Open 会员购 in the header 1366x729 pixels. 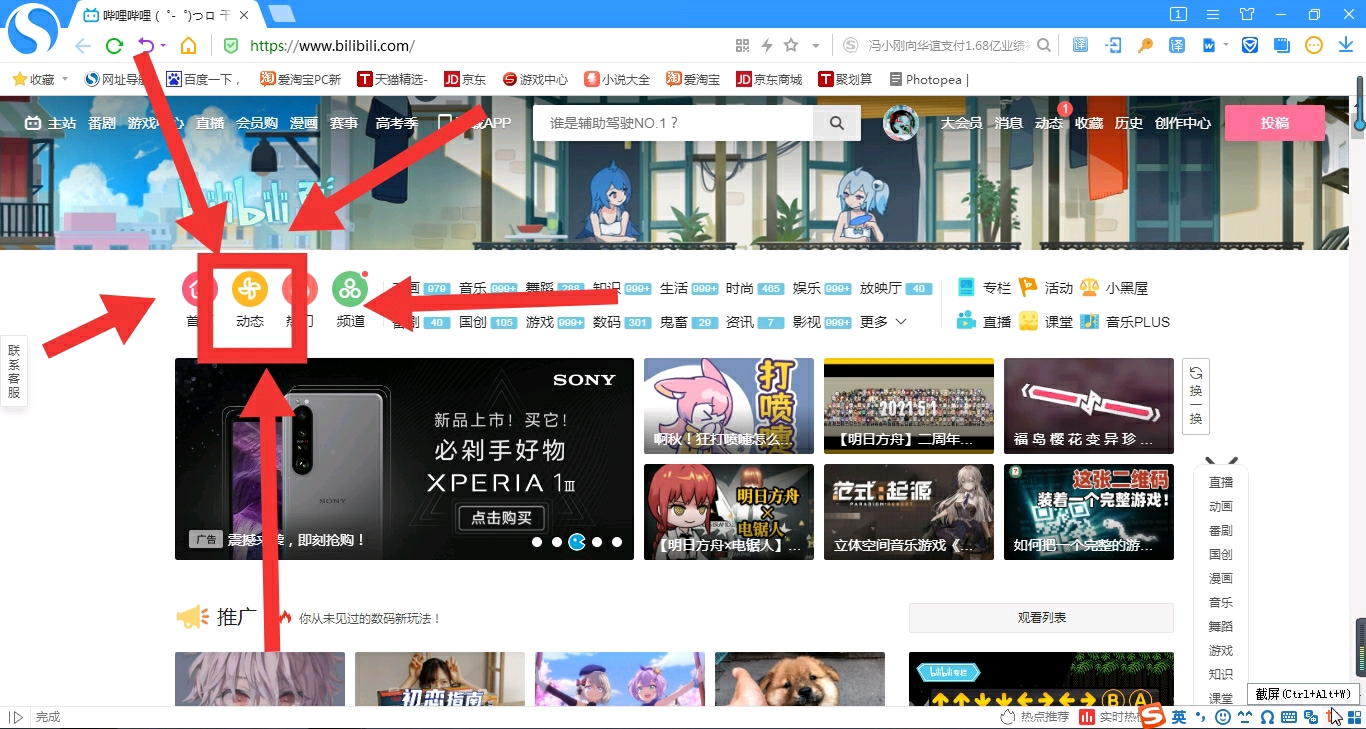click(257, 123)
